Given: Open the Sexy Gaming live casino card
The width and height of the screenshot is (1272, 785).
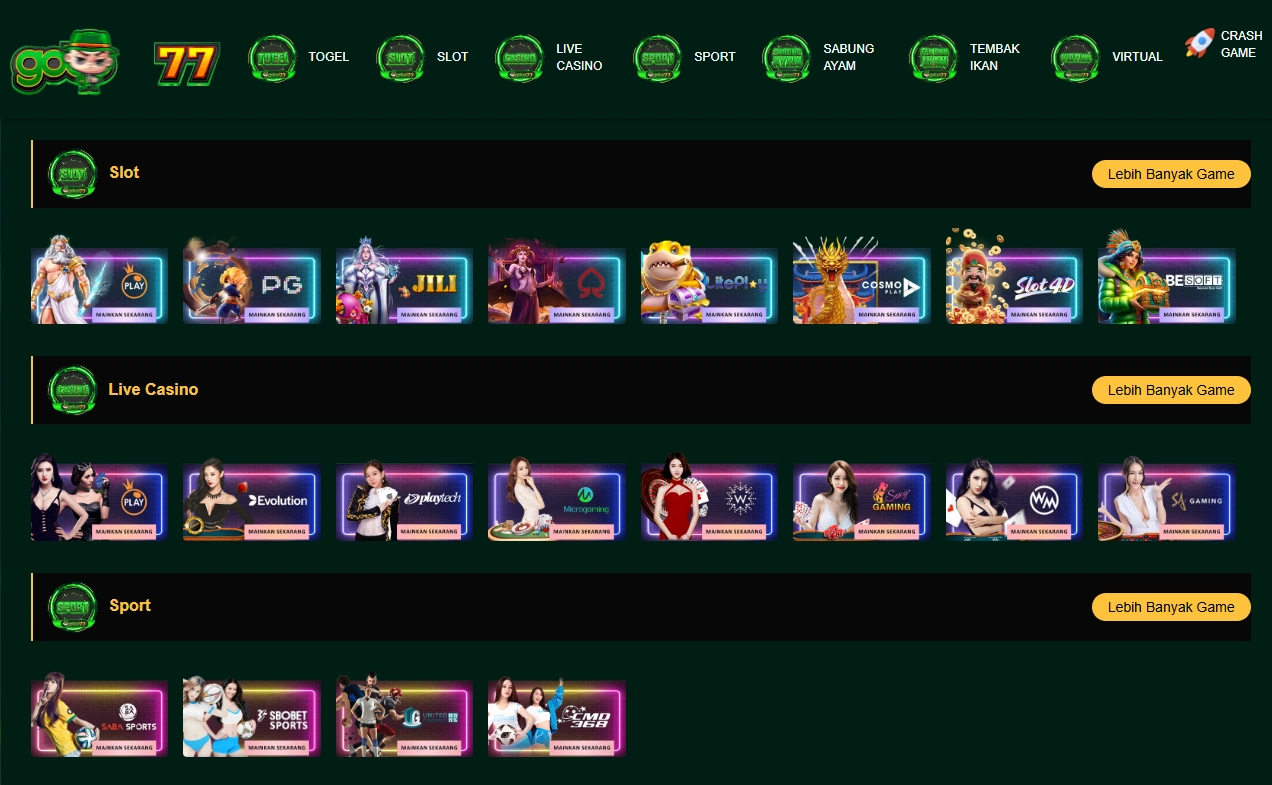Looking at the screenshot, I should [862, 499].
